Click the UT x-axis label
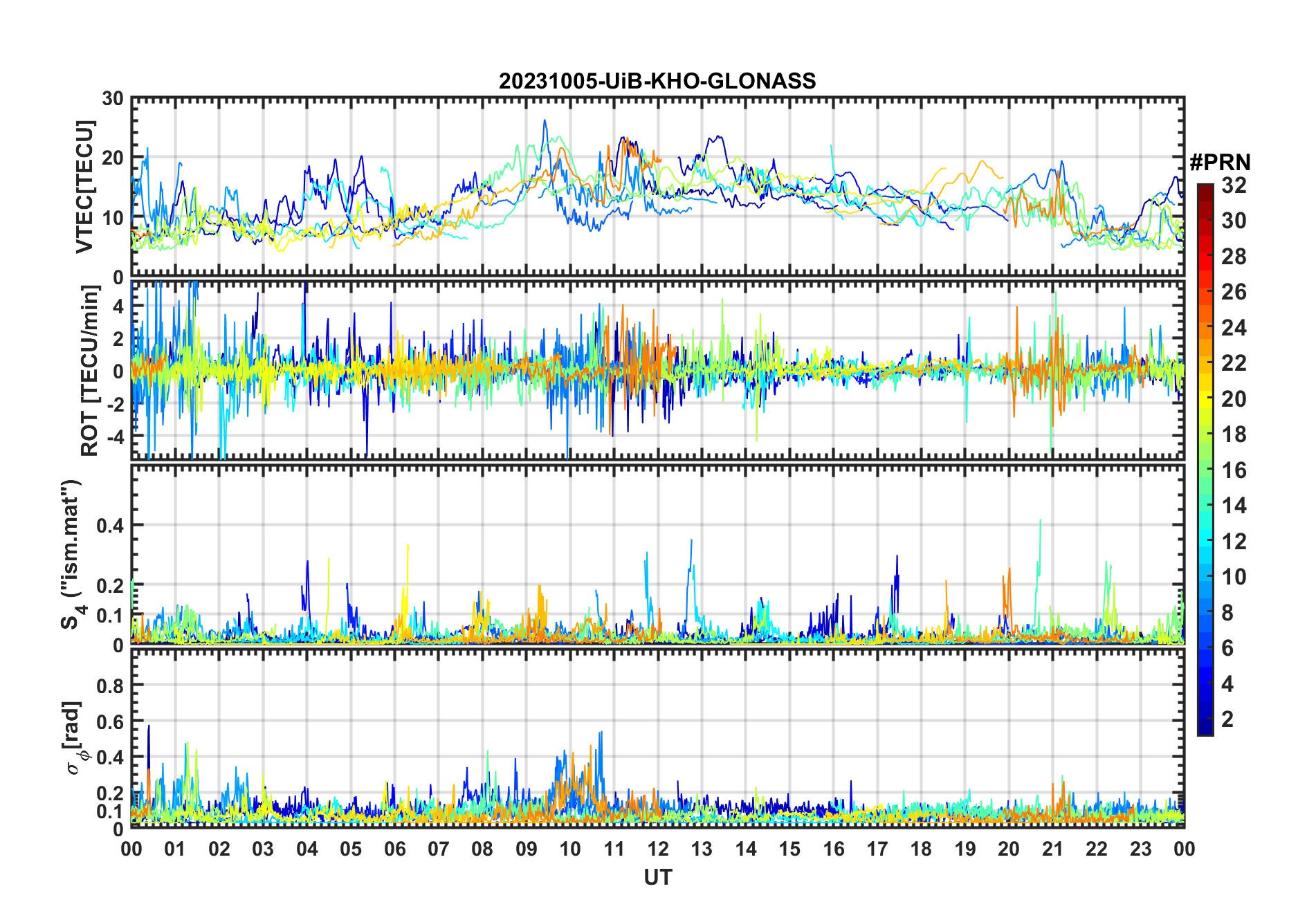Screen dimensions: 1316x920 pyautogui.click(x=658, y=878)
